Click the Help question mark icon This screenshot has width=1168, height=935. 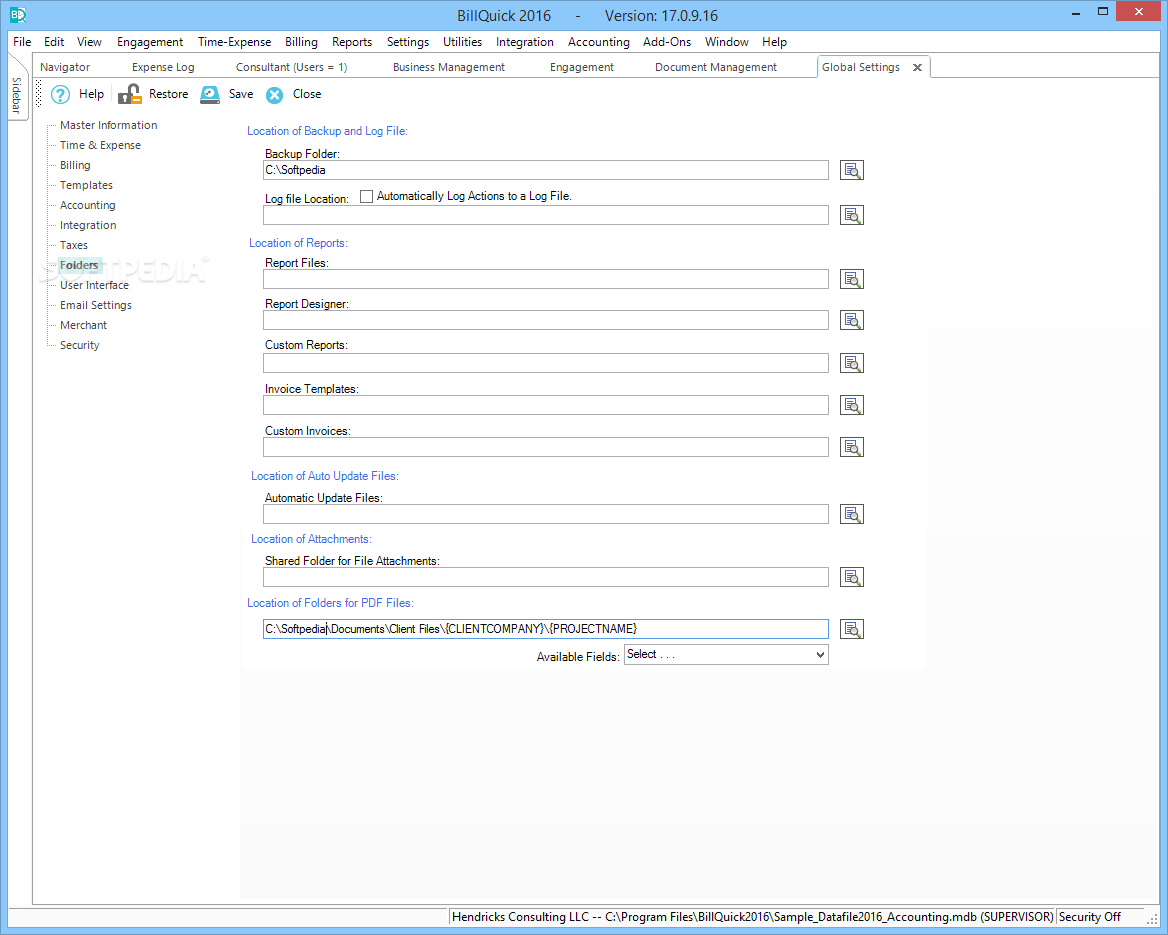pyautogui.click(x=60, y=95)
